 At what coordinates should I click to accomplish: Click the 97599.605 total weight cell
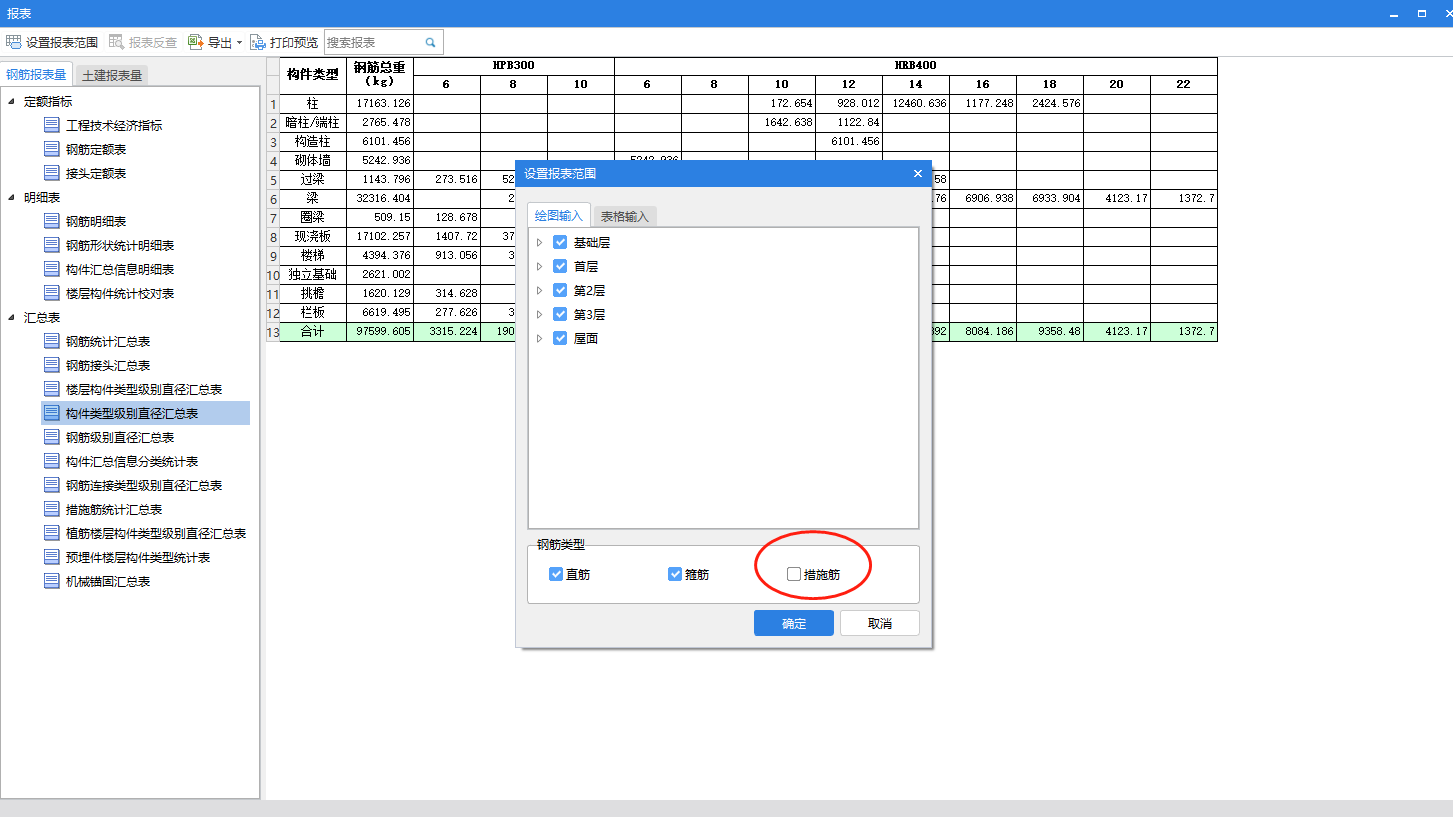tap(380, 331)
